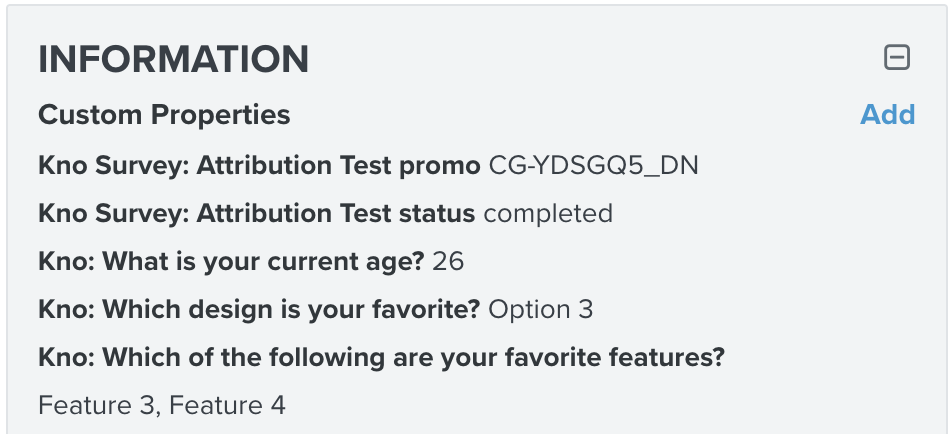Image resolution: width=952 pixels, height=434 pixels.
Task: Click the "completed" status value
Action: 548,213
